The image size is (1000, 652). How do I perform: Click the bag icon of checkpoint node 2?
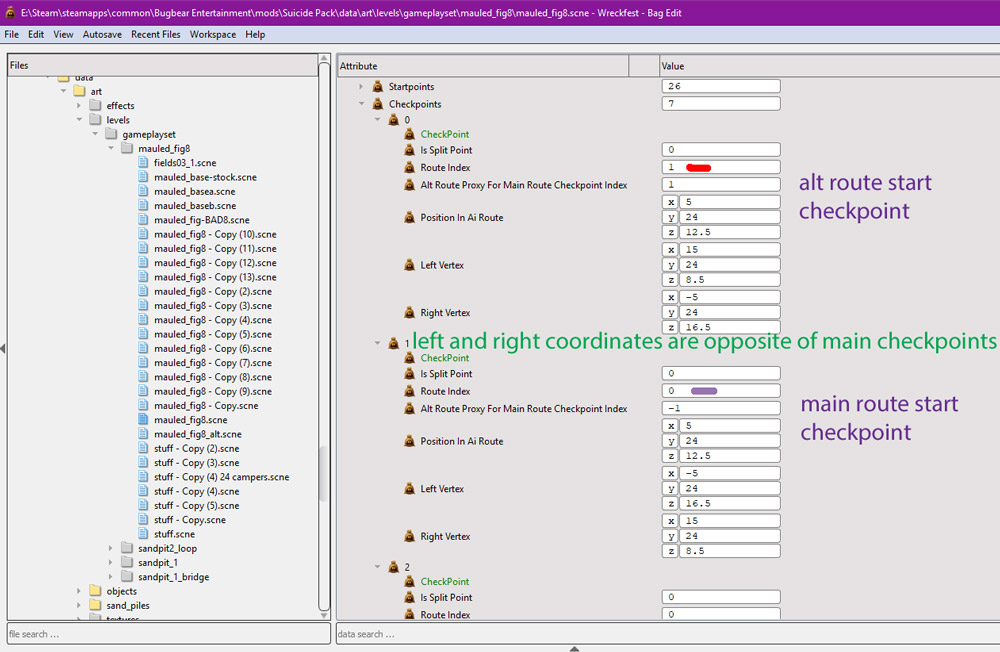pyautogui.click(x=393, y=567)
